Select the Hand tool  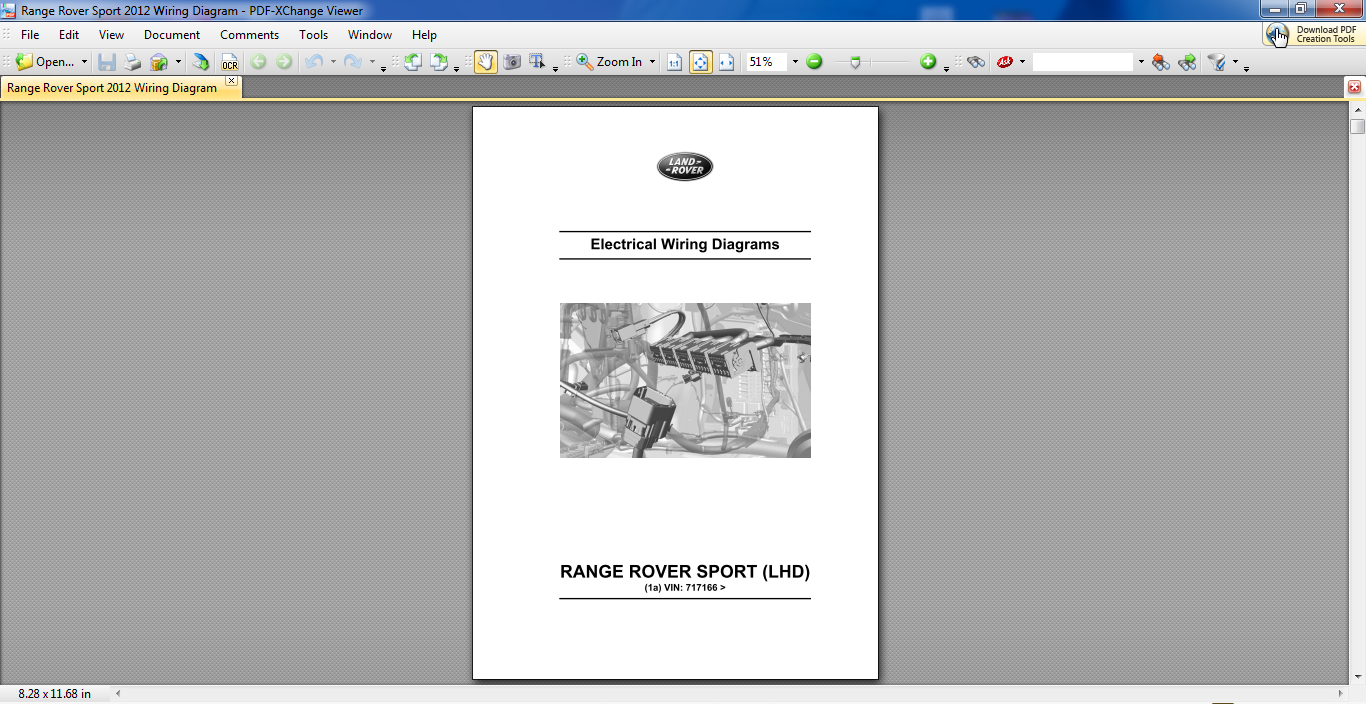click(x=486, y=62)
